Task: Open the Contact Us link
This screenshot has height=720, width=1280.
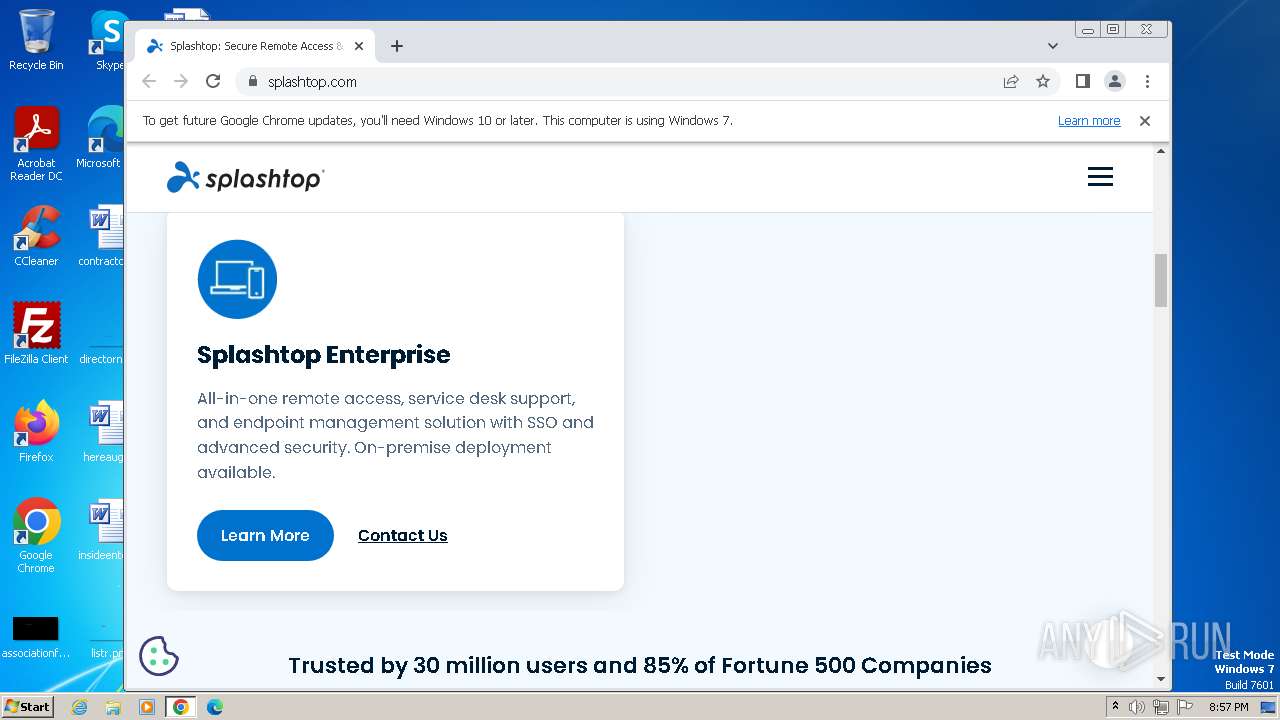Action: (x=403, y=536)
